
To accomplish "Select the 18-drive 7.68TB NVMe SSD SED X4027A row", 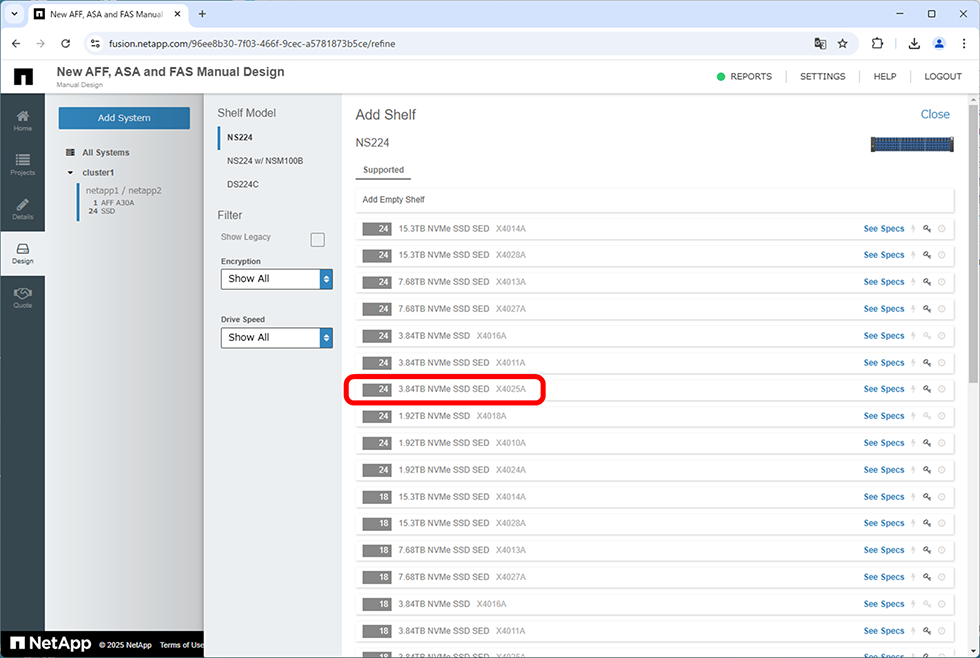I will click(x=655, y=577).
